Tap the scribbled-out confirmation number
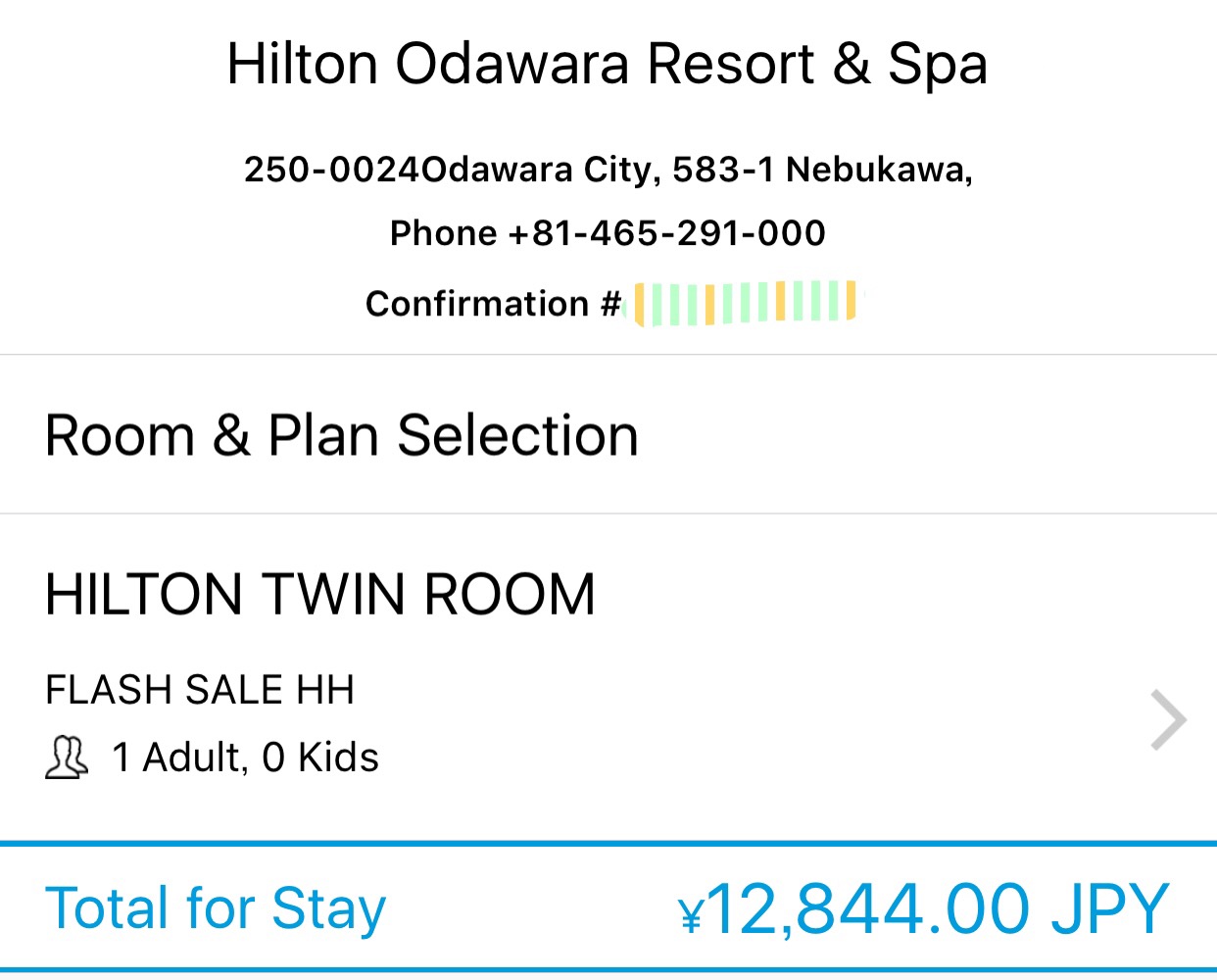This screenshot has width=1217, height=980. [x=745, y=303]
